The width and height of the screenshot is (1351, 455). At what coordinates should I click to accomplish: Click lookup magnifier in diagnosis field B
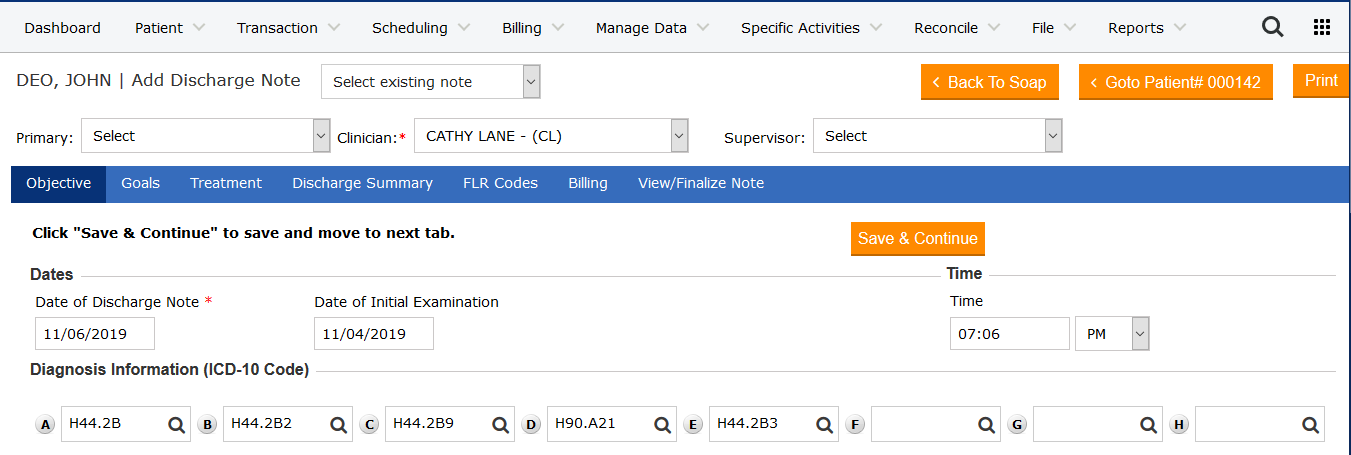[338, 425]
